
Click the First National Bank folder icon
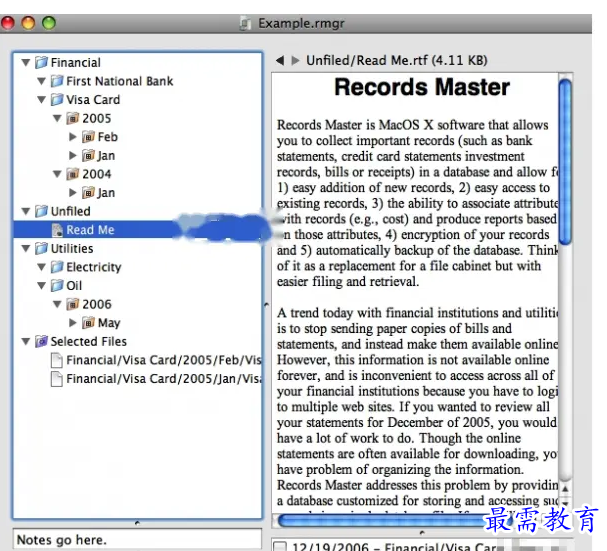[57, 81]
